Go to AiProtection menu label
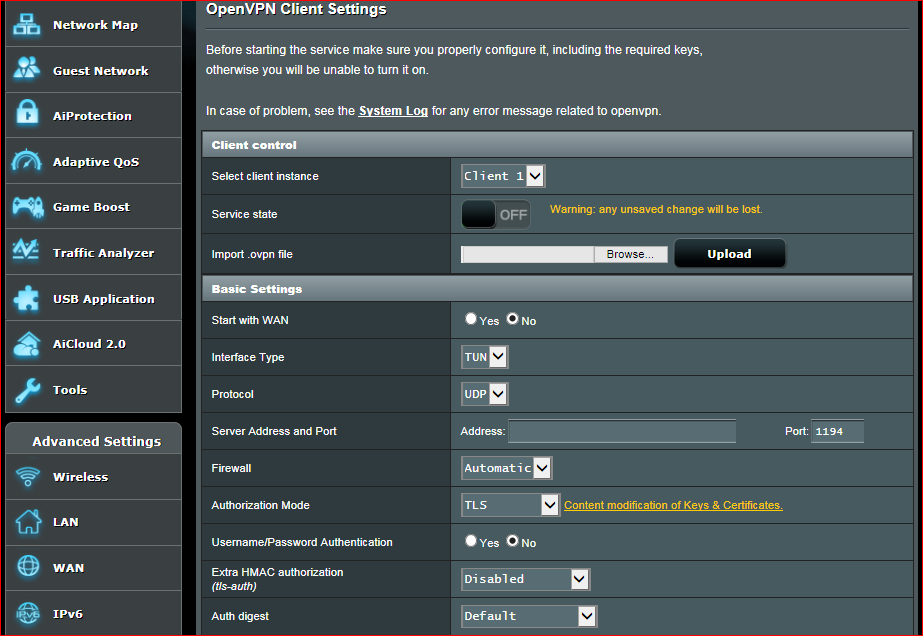923x636 pixels. pos(92,116)
